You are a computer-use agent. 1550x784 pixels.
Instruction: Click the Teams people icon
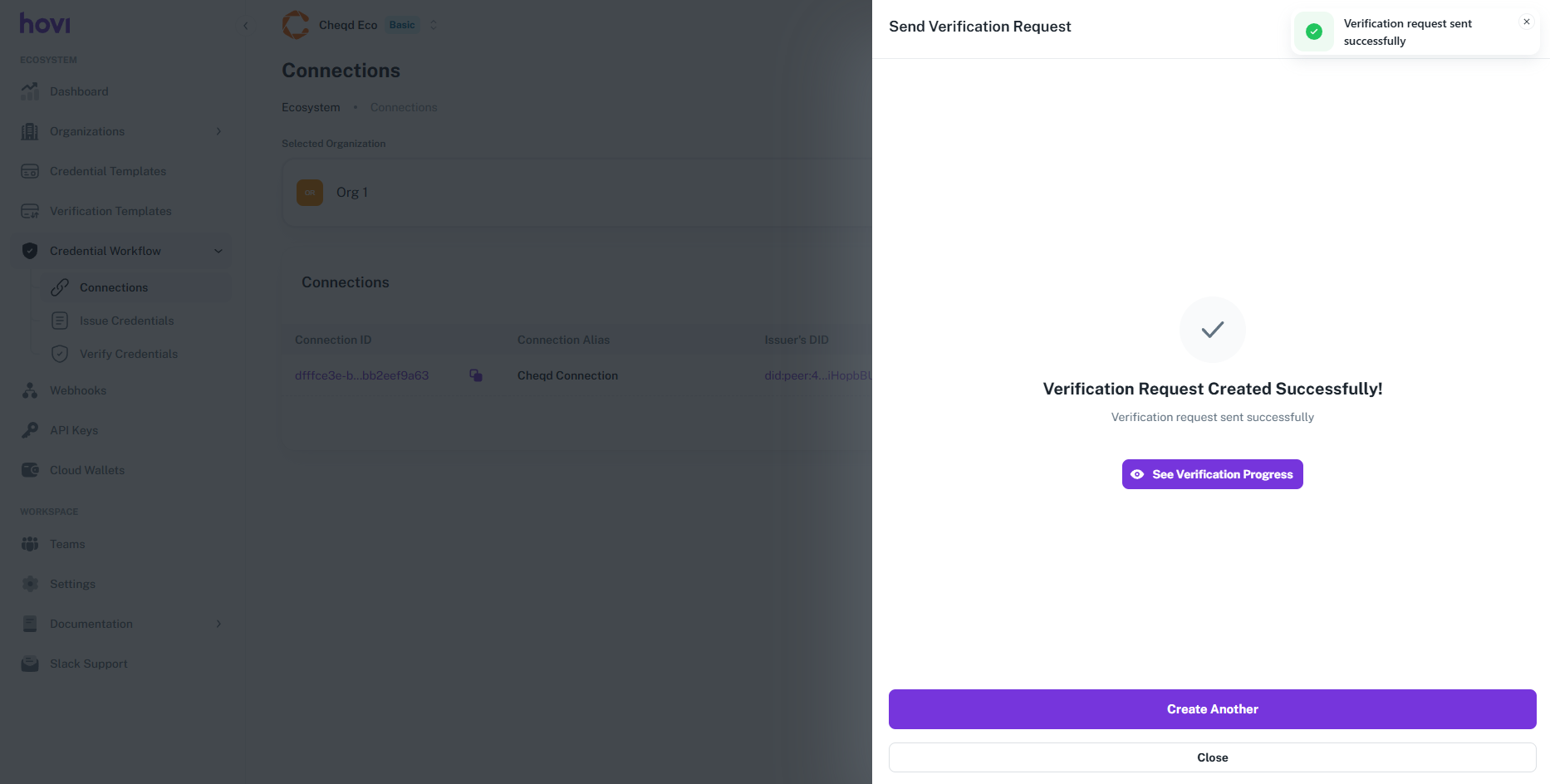30,544
